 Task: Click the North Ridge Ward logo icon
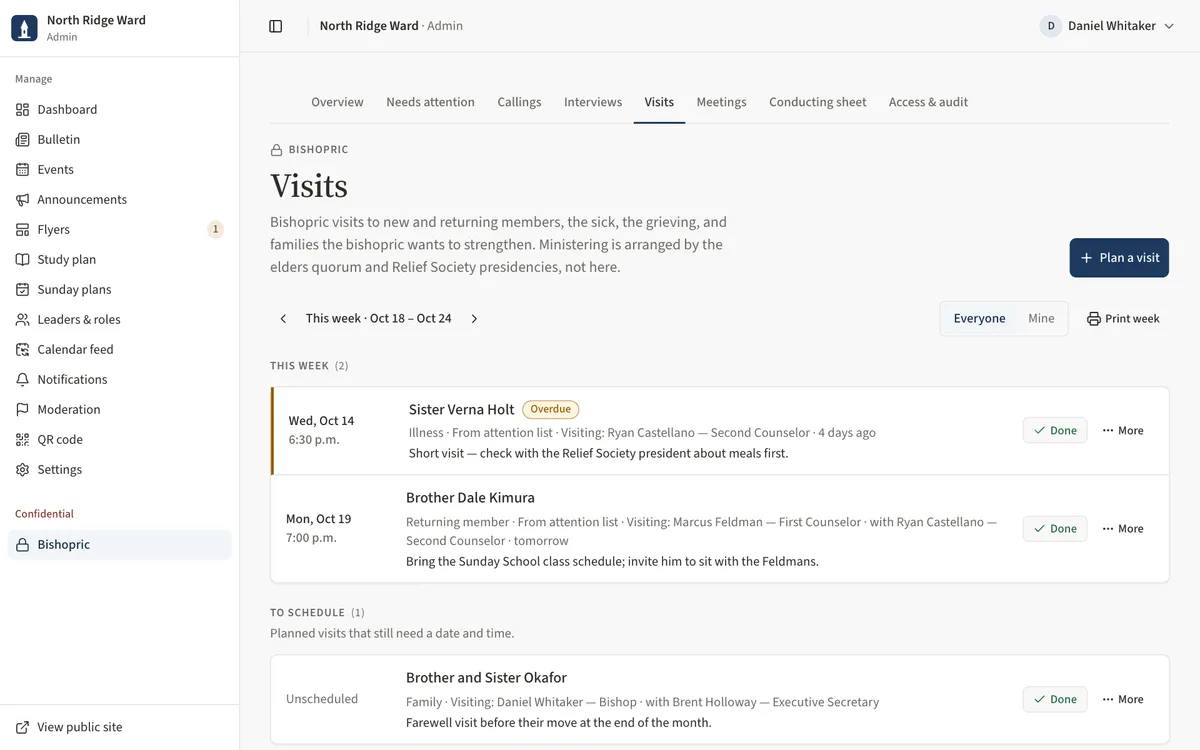[24, 28]
